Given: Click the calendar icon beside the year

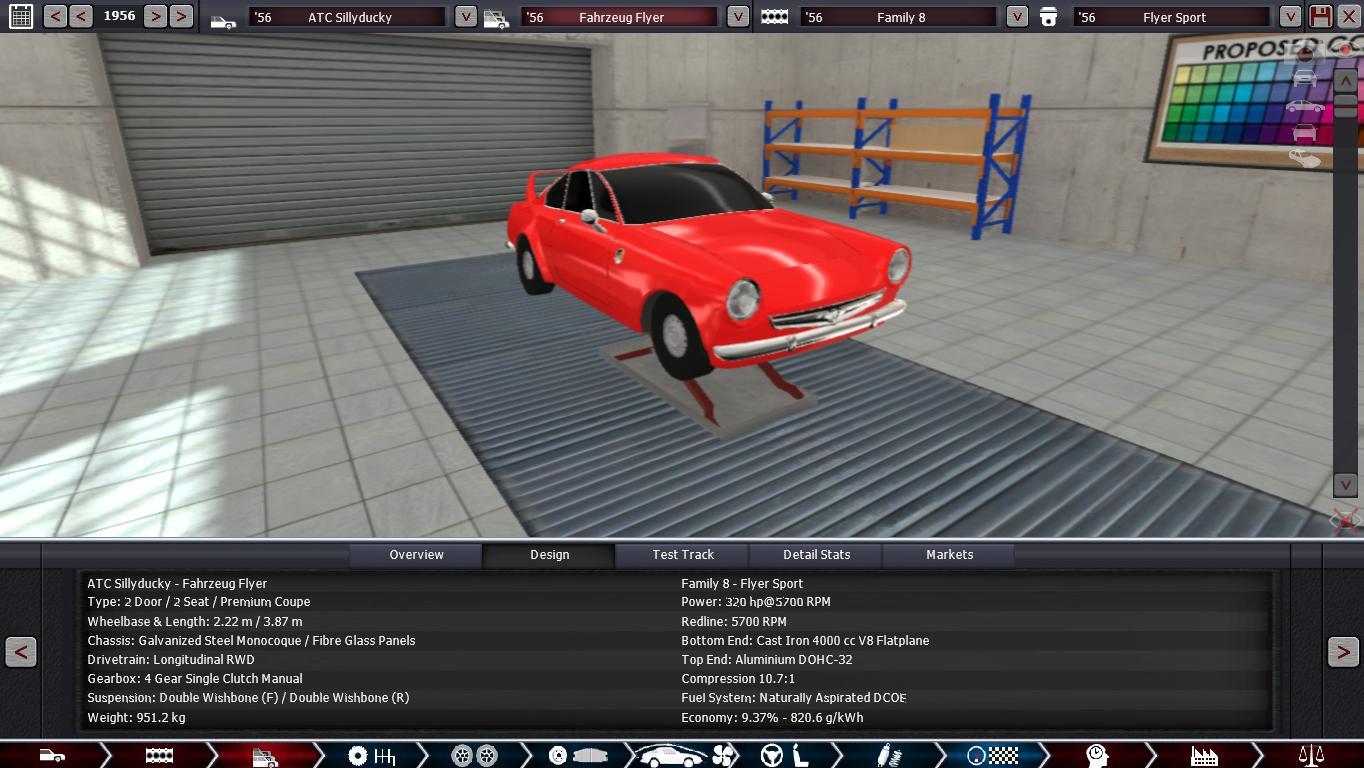Looking at the screenshot, I should (x=20, y=16).
